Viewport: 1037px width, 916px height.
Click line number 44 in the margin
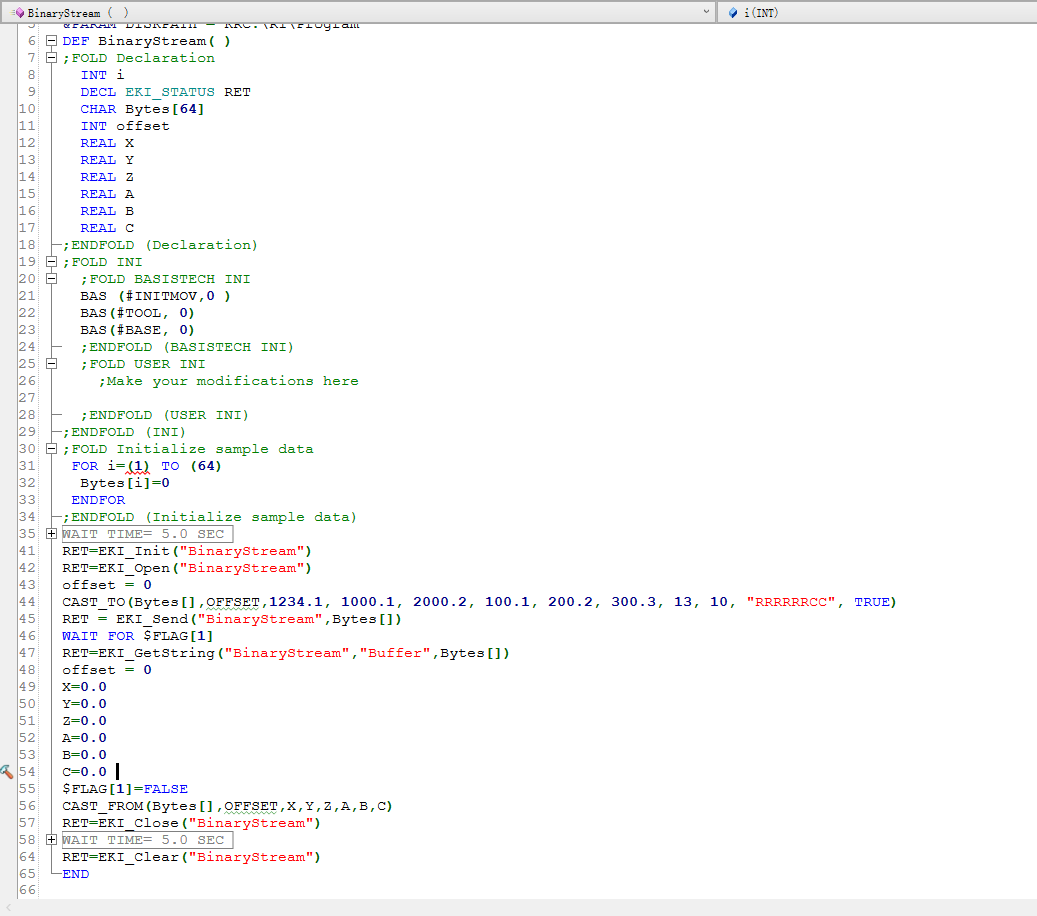pos(27,602)
